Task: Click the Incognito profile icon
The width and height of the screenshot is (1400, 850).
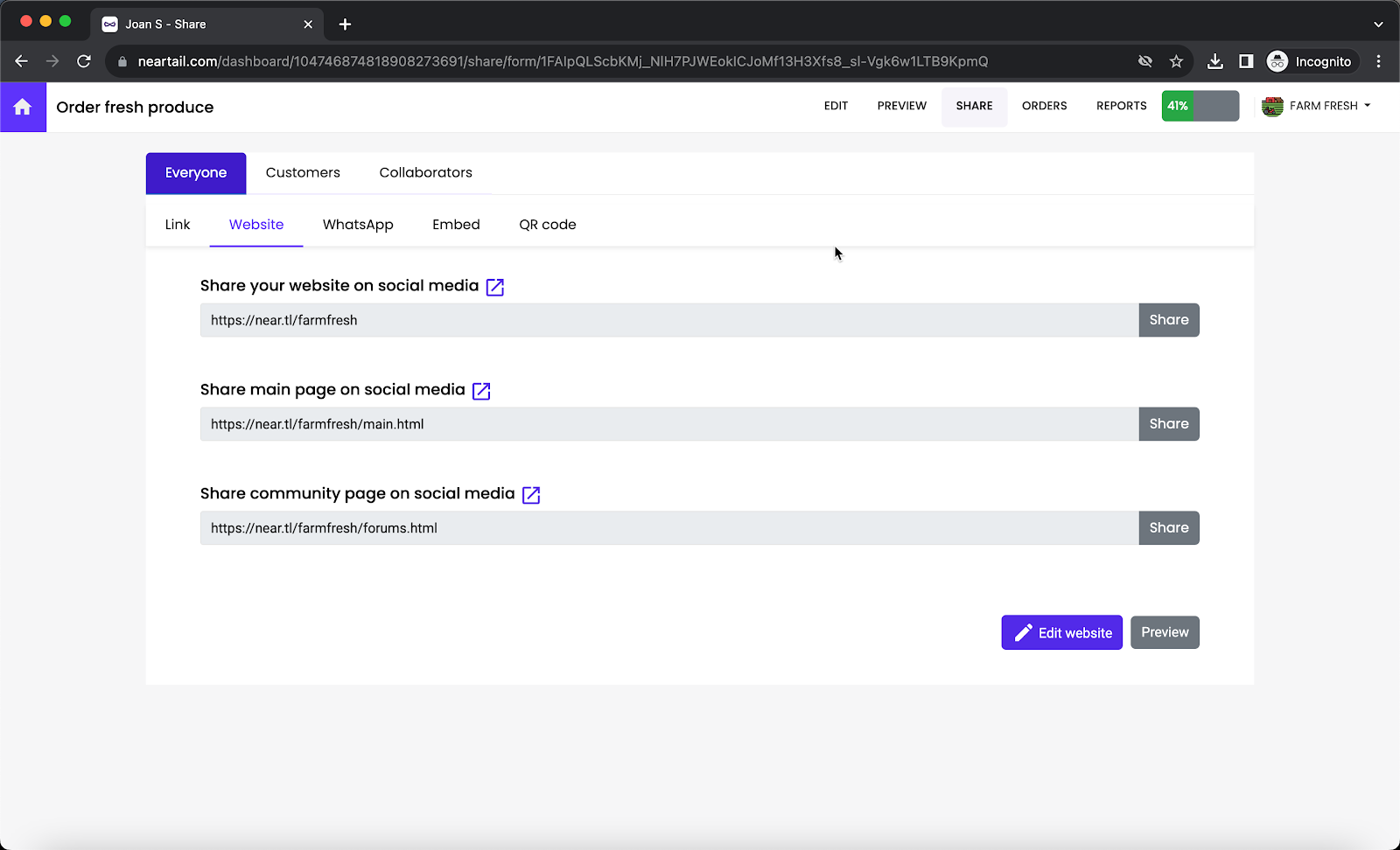Action: click(1277, 61)
